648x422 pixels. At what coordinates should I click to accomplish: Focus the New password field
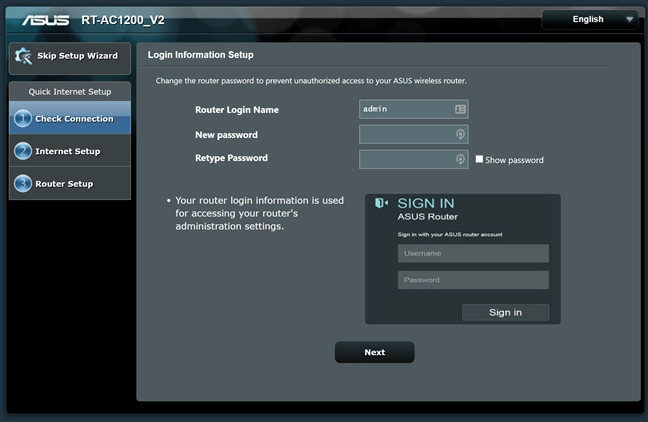click(414, 134)
